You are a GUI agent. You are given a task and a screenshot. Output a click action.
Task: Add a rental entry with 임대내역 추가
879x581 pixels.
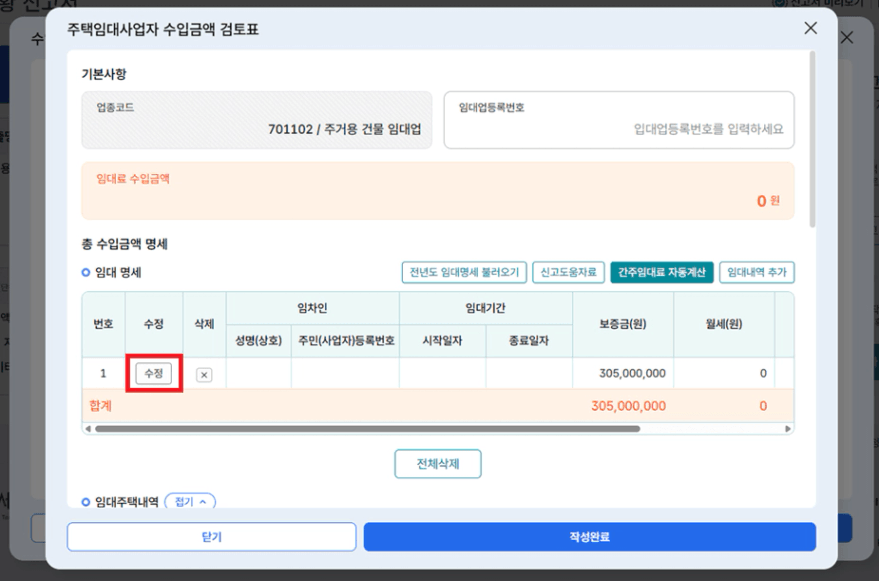(756, 272)
